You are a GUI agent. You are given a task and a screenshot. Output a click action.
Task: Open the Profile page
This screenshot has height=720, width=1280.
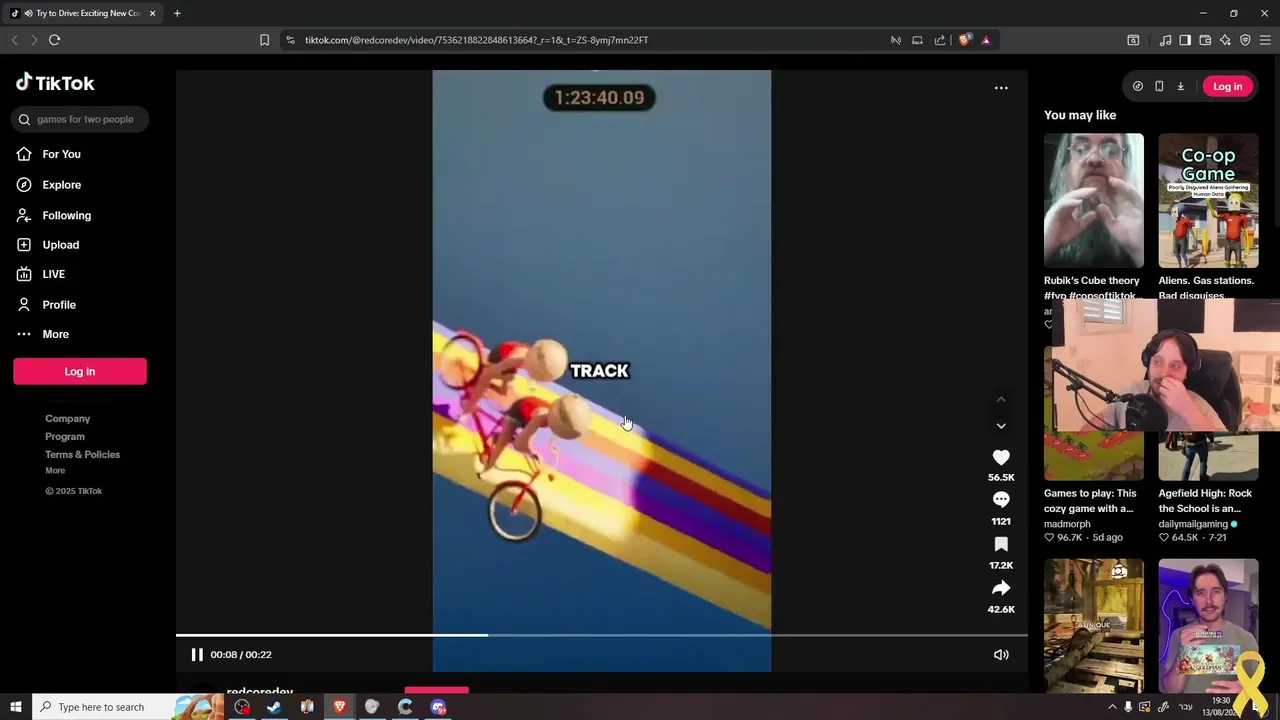(59, 304)
